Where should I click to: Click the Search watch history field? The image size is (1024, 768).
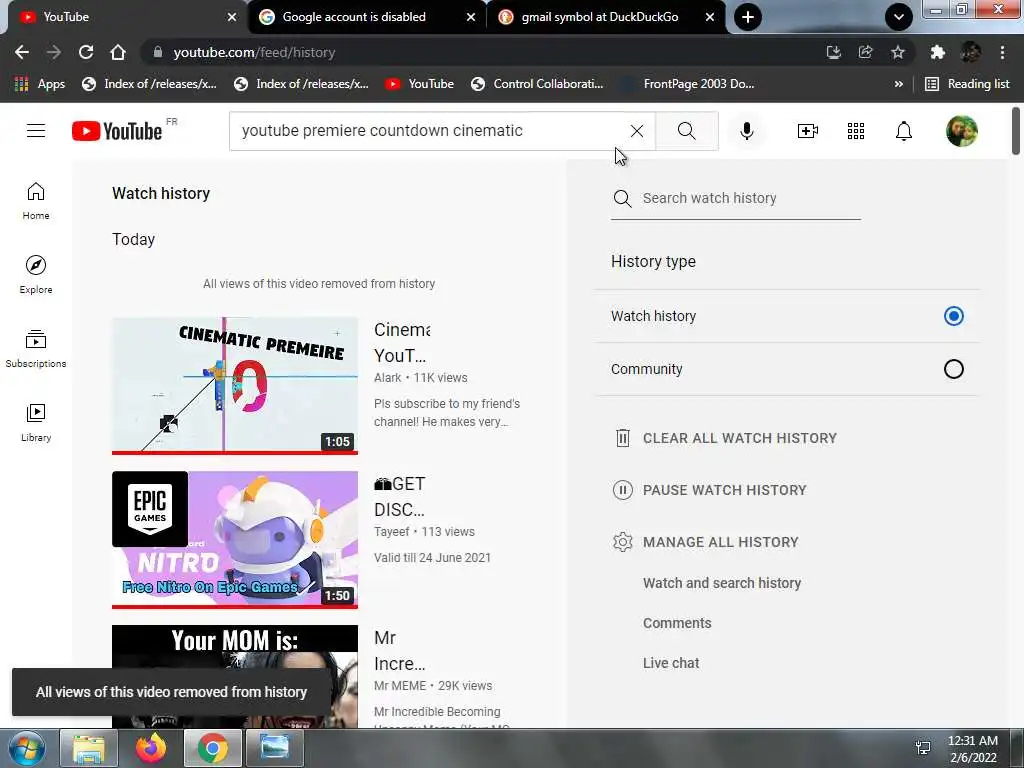click(x=735, y=198)
